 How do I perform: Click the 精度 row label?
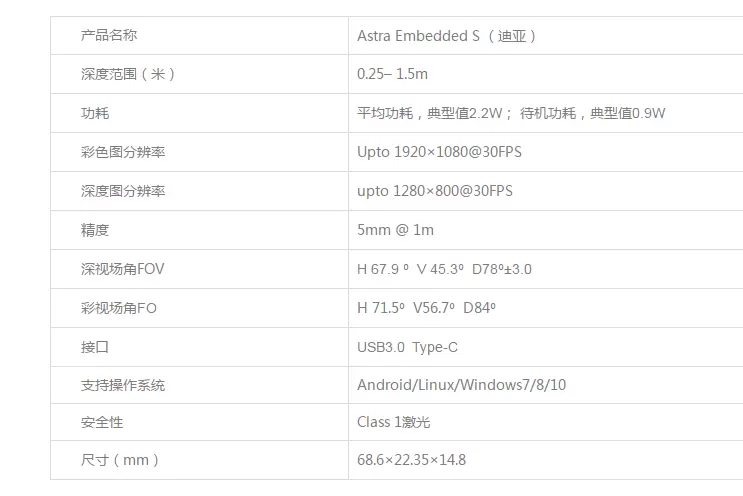(95, 230)
